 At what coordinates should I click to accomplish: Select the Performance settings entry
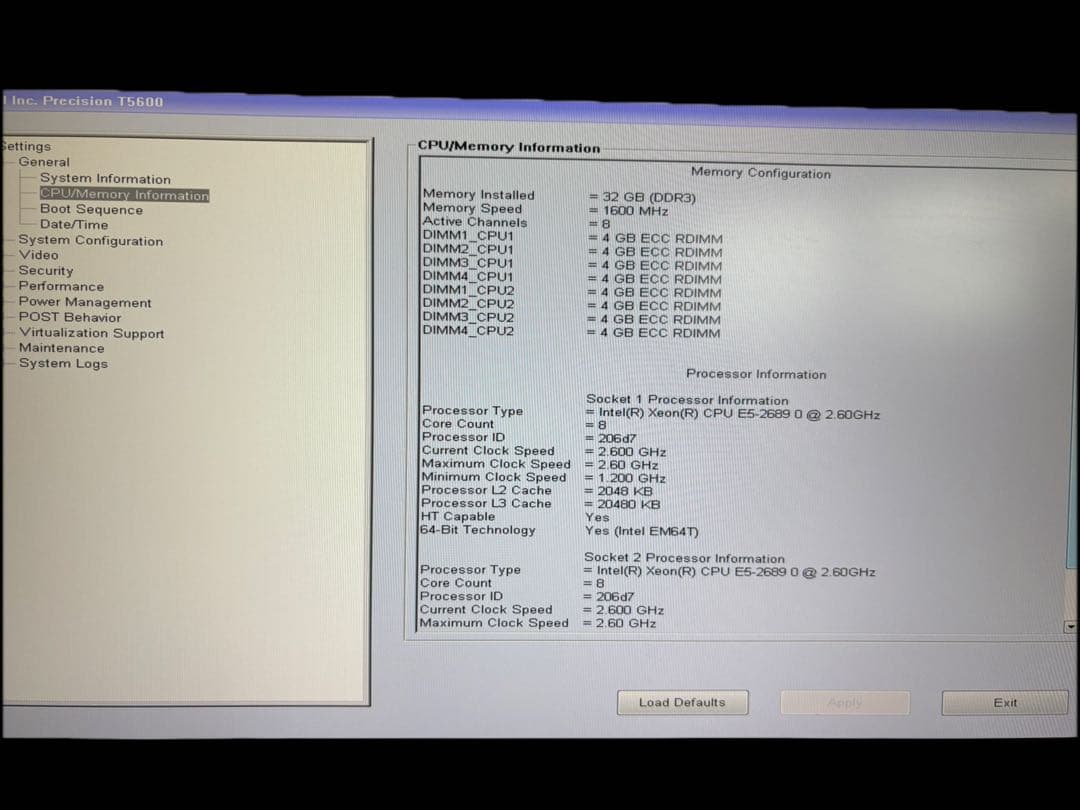tap(61, 286)
